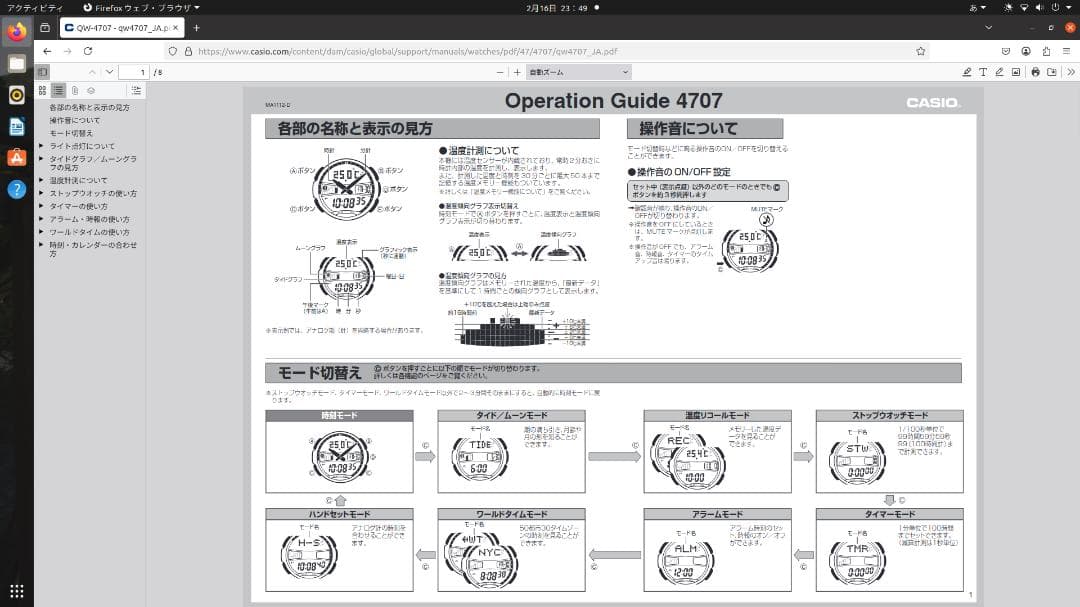Image resolution: width=1080 pixels, height=607 pixels.
Task: Launch Files from the dock
Action: pyautogui.click(x=17, y=63)
